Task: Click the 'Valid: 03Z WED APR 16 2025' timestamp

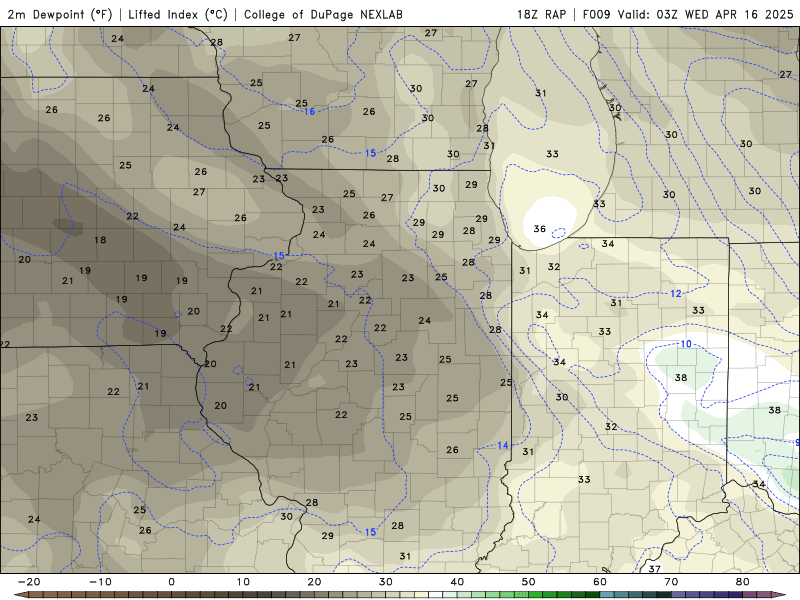Action: (706, 14)
